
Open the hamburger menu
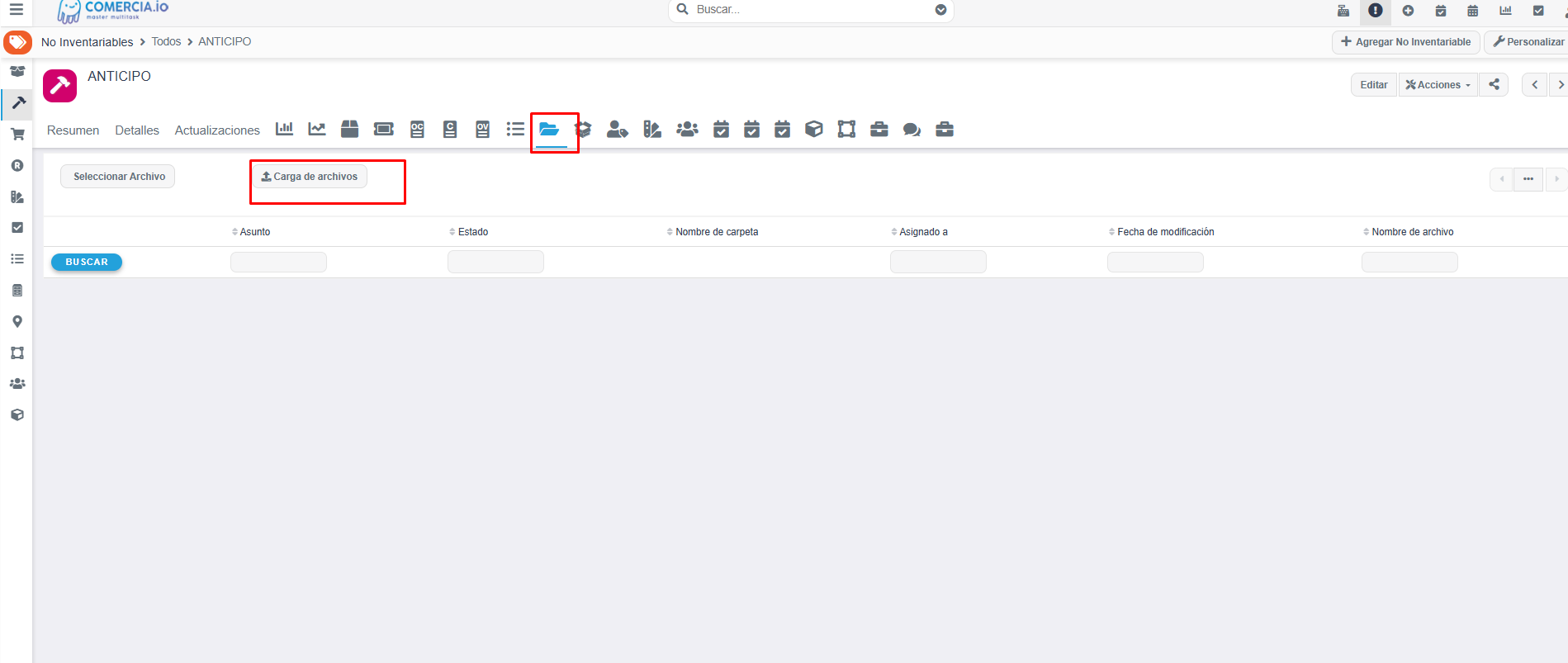tap(16, 10)
